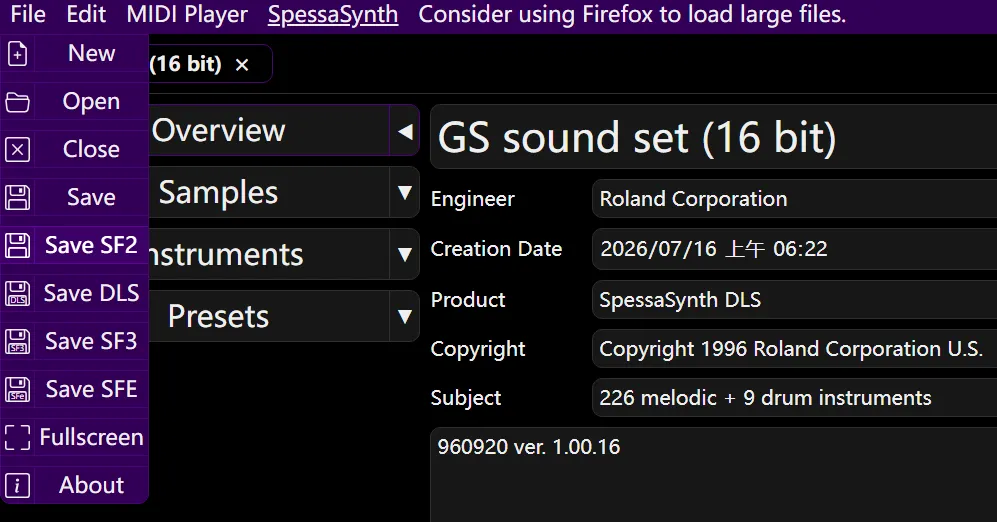Screen dimensions: 997x522
Task: Collapse sidebar with Overview arrow
Action: click(x=405, y=132)
